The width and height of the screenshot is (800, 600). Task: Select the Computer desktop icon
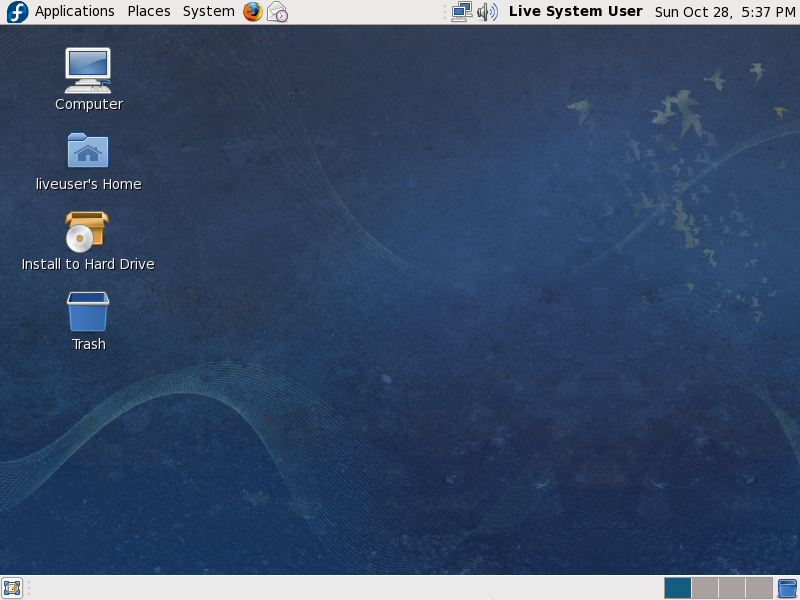point(88,70)
